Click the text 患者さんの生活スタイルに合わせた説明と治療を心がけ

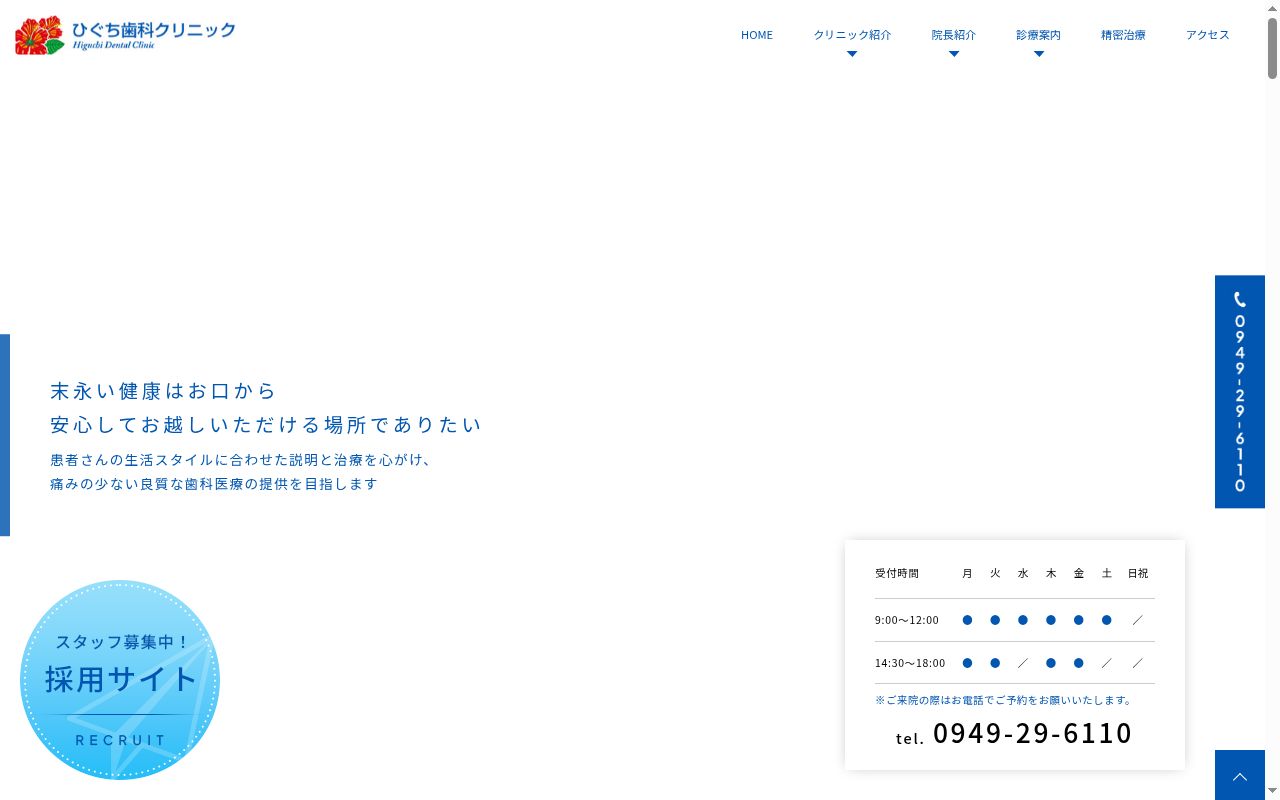coord(241,460)
